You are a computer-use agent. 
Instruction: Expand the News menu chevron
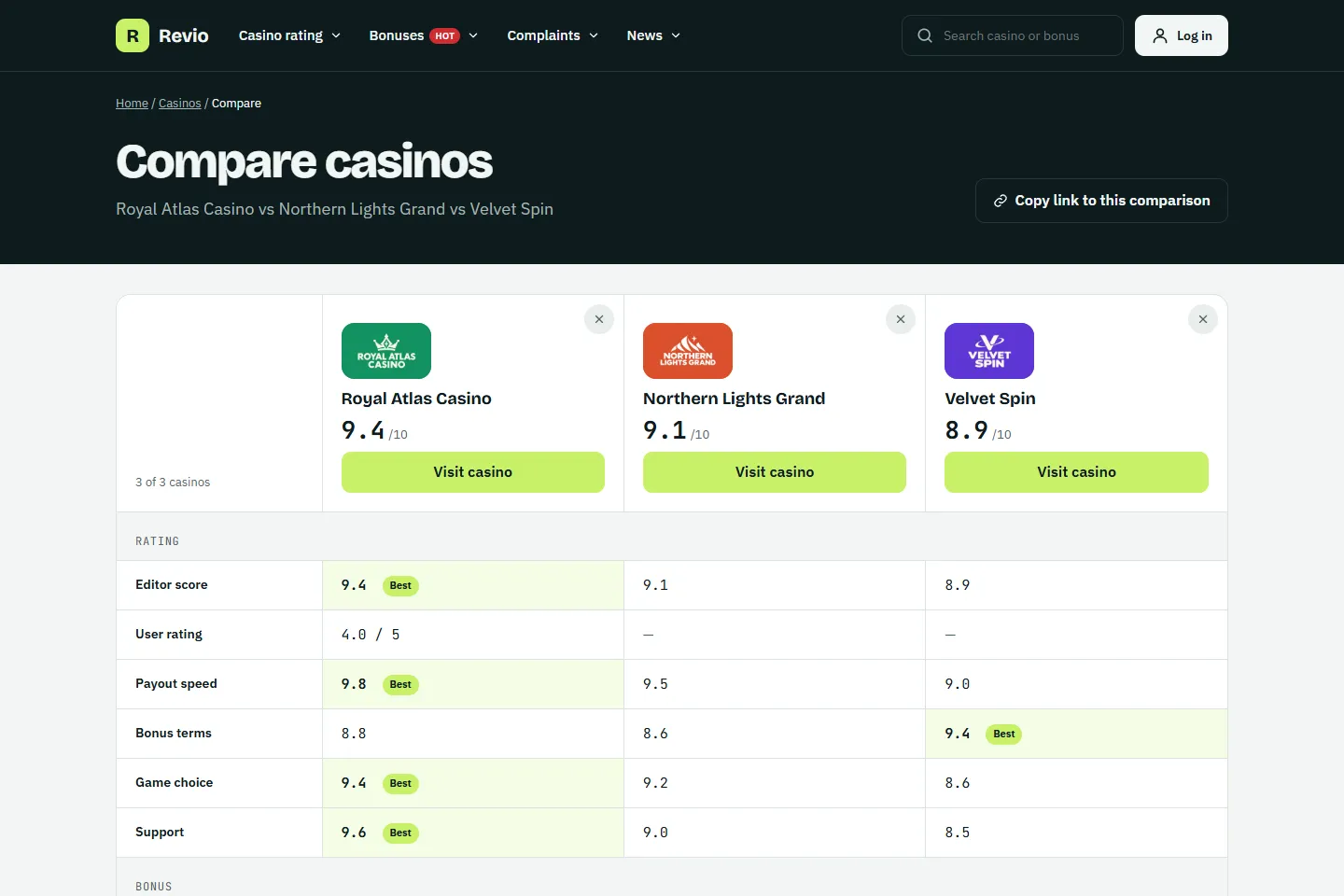coord(676,35)
